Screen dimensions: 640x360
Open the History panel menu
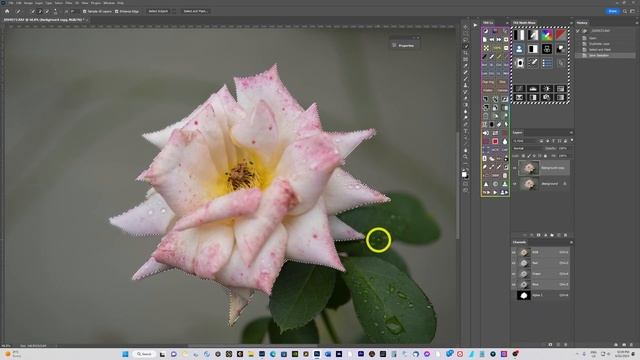tap(636, 23)
